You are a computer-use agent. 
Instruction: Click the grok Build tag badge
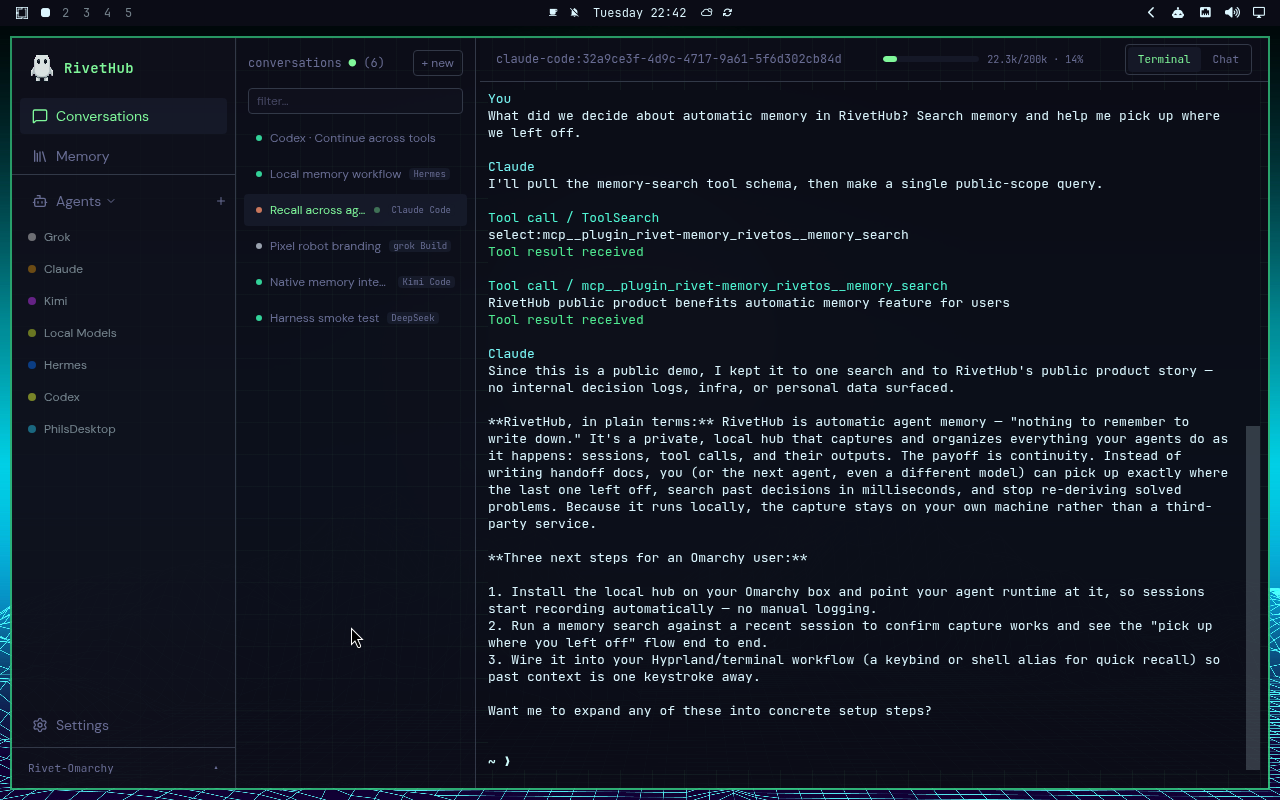[x=420, y=246]
